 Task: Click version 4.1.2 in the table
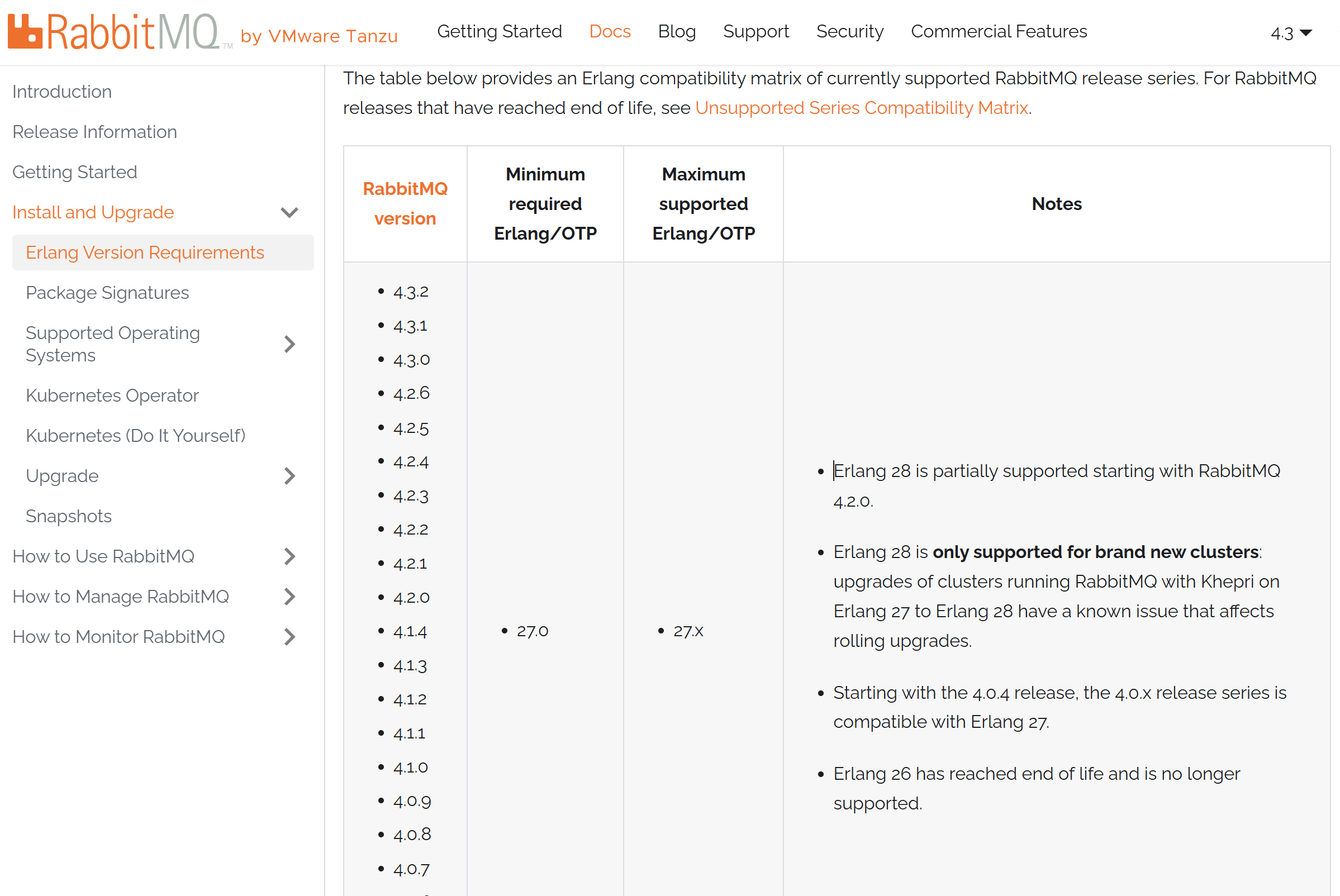pos(410,699)
